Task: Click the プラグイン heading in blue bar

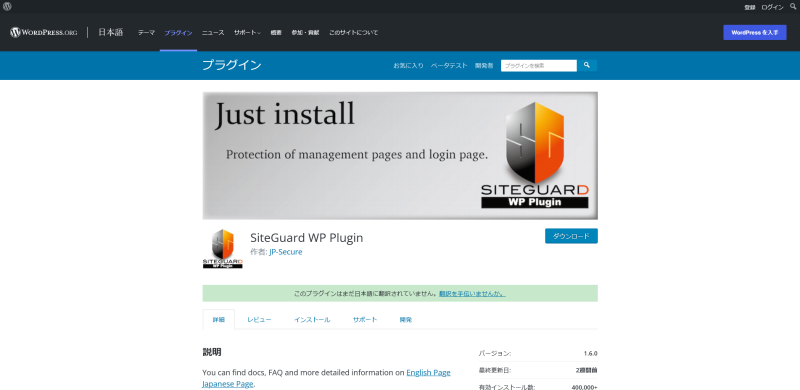Action: coord(232,65)
